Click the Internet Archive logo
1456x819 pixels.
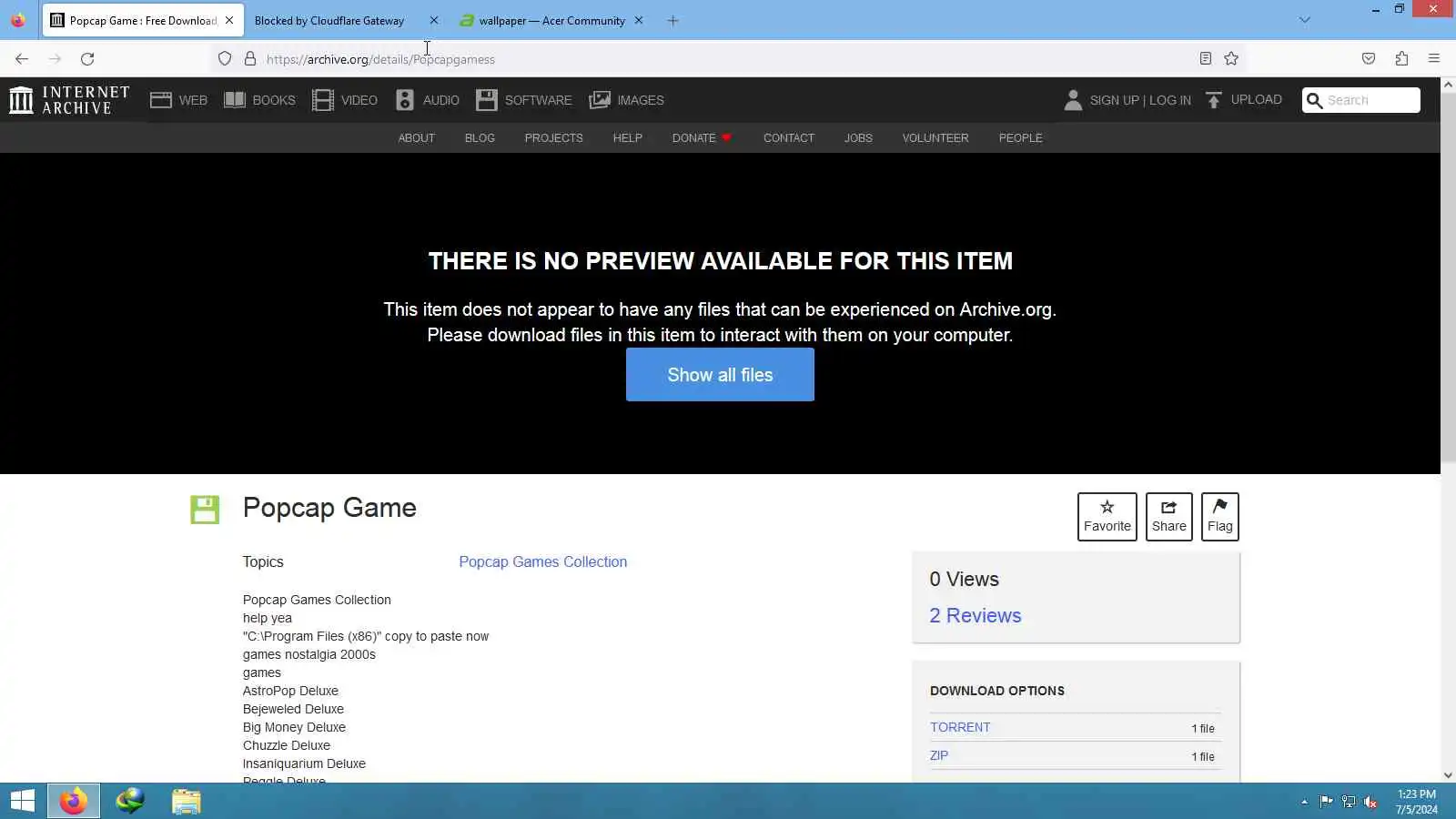pyautogui.click(x=69, y=100)
